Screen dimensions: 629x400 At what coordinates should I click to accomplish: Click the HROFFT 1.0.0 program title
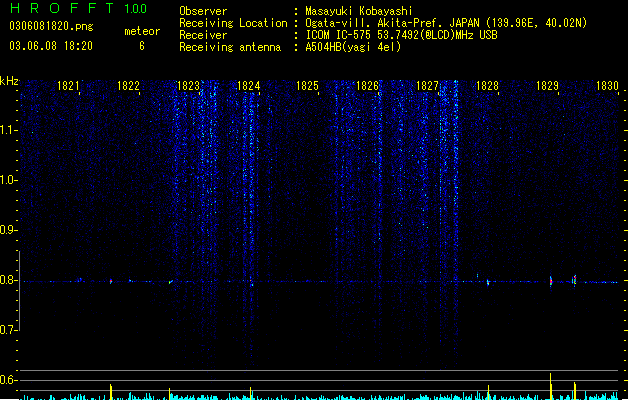(x=78, y=8)
